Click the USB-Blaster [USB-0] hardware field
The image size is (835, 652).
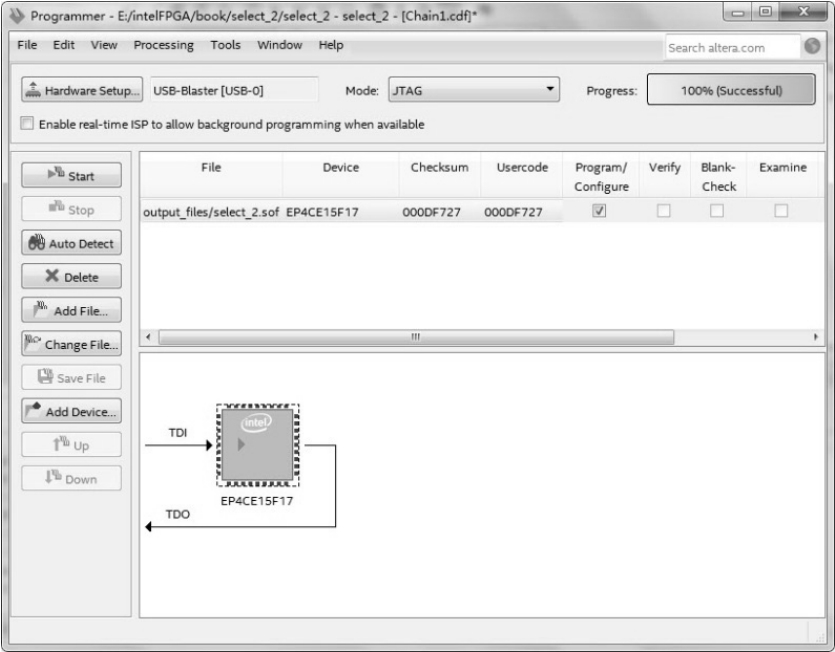(x=234, y=90)
